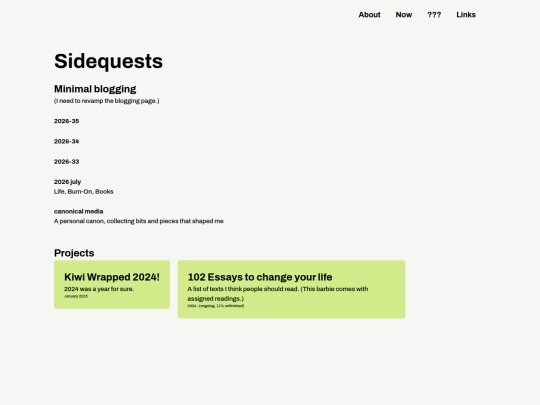Open the ??? navigation link
The width and height of the screenshot is (540, 405).
pyautogui.click(x=434, y=15)
